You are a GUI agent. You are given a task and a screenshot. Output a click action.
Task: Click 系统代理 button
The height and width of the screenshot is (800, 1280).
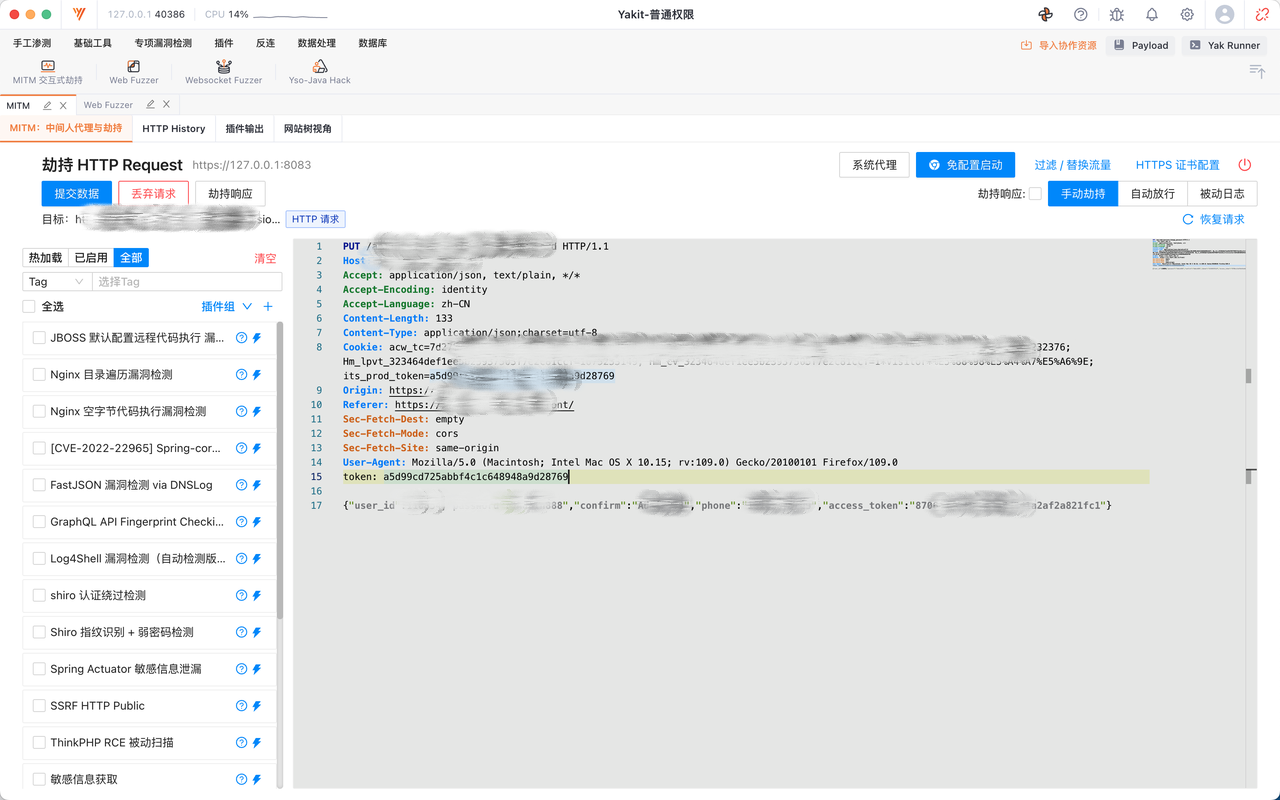coord(874,165)
